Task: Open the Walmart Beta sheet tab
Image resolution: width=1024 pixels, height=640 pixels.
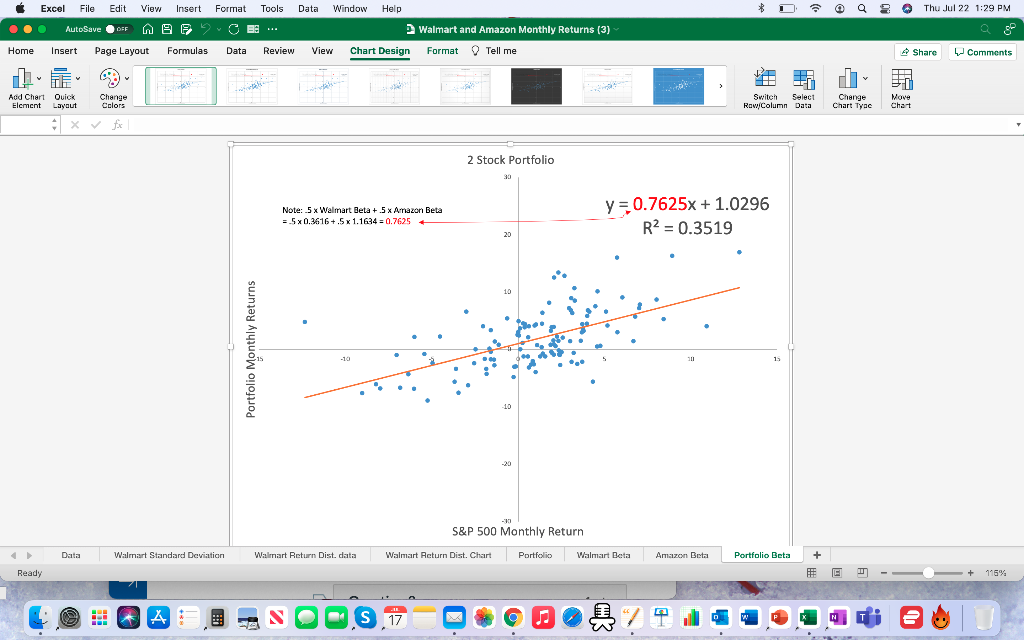Action: coord(603,555)
